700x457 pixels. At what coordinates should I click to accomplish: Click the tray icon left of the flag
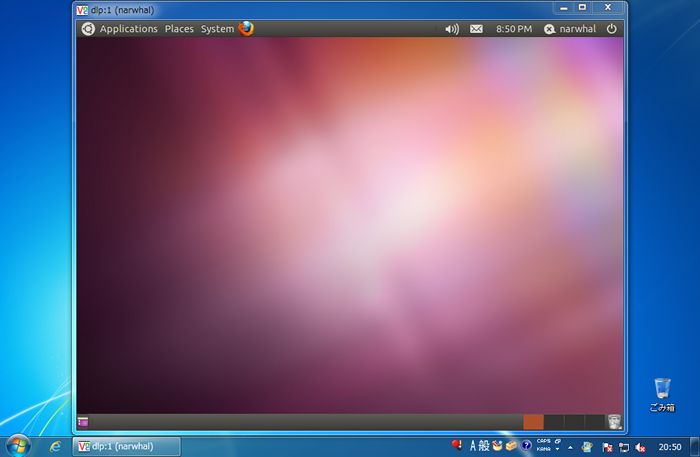[587, 447]
